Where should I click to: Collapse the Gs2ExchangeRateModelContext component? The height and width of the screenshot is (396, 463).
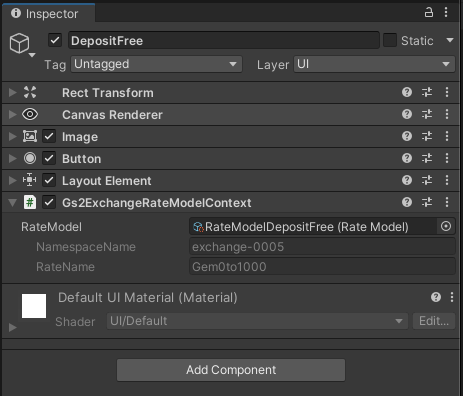pyautogui.click(x=13, y=203)
